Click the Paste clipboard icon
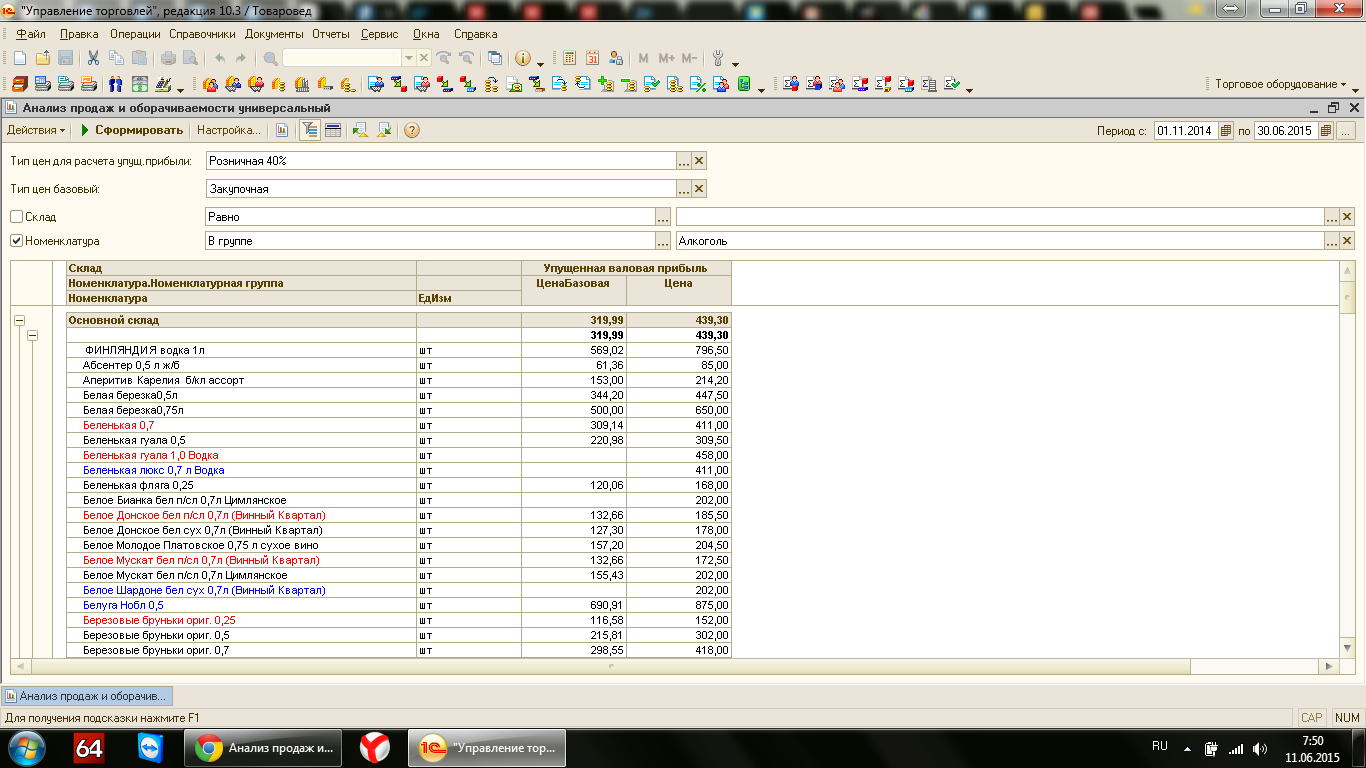The height and width of the screenshot is (768, 1366). [x=139, y=58]
